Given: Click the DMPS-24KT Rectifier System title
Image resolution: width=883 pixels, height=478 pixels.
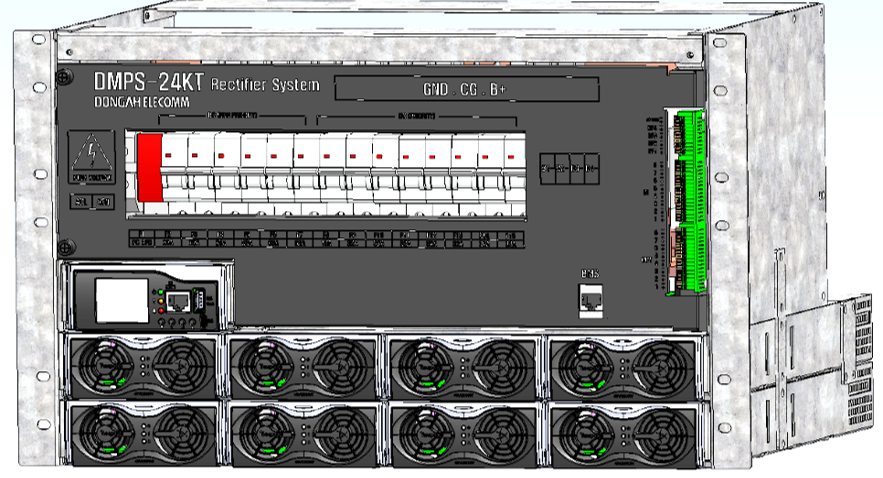Looking at the screenshot, I should [207, 85].
